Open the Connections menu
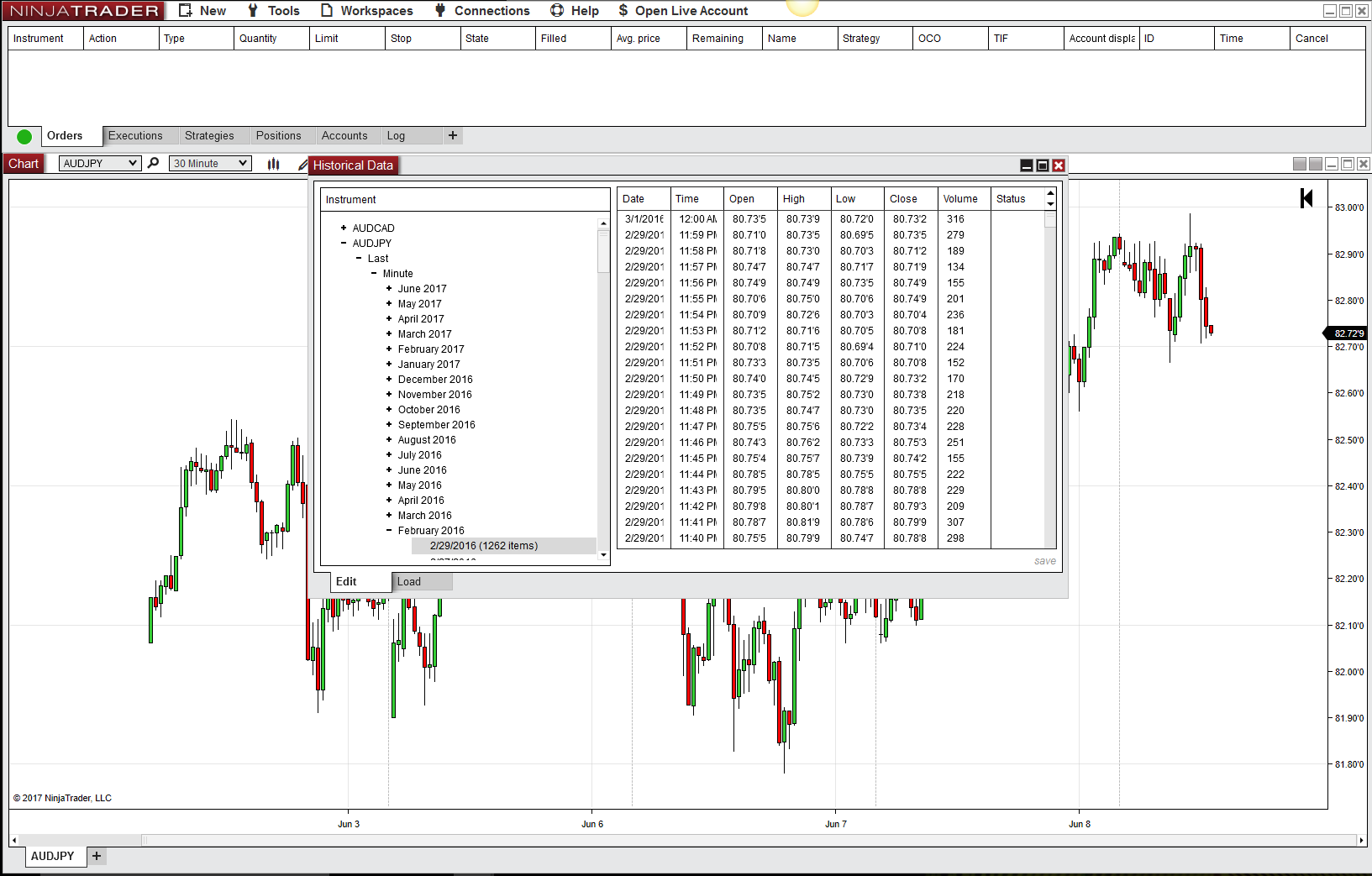 pyautogui.click(x=482, y=11)
